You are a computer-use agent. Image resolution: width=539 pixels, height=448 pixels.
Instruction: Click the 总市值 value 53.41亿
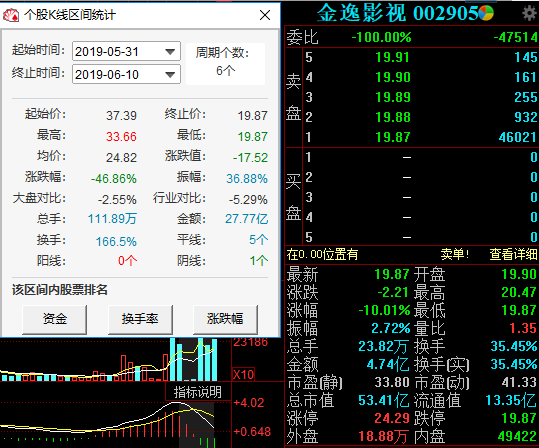click(x=384, y=400)
